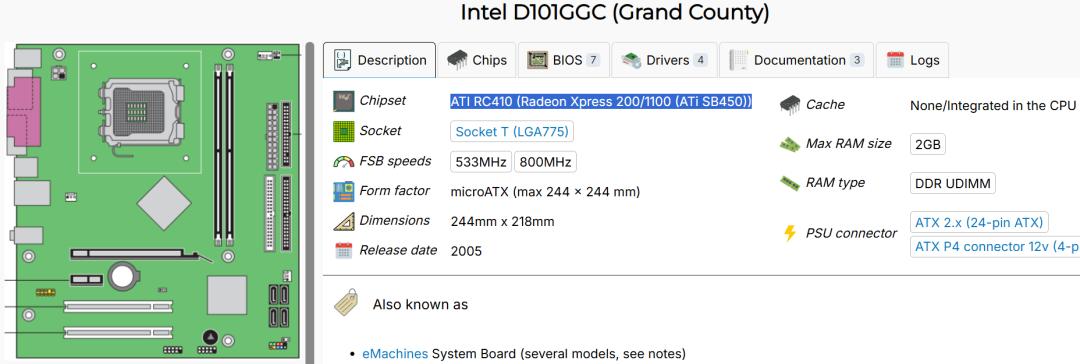This screenshot has width=1080, height=364.
Task: Select the 800MHz FSB speed tag
Action: (x=546, y=162)
